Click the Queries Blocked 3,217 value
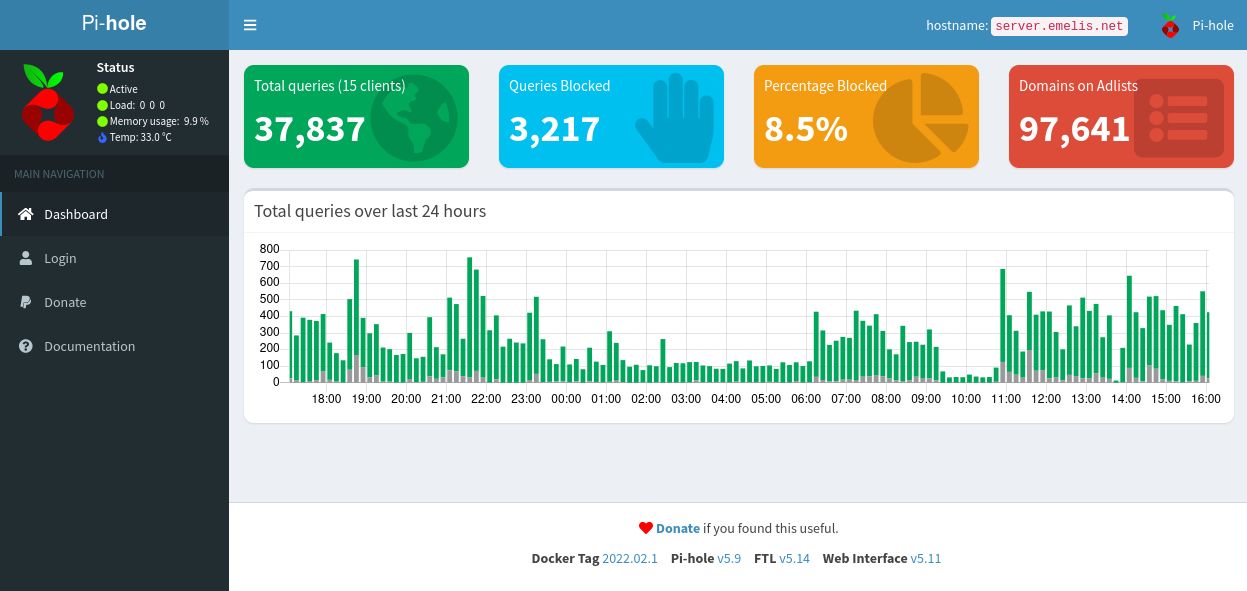The image size is (1247, 591). [x=554, y=129]
